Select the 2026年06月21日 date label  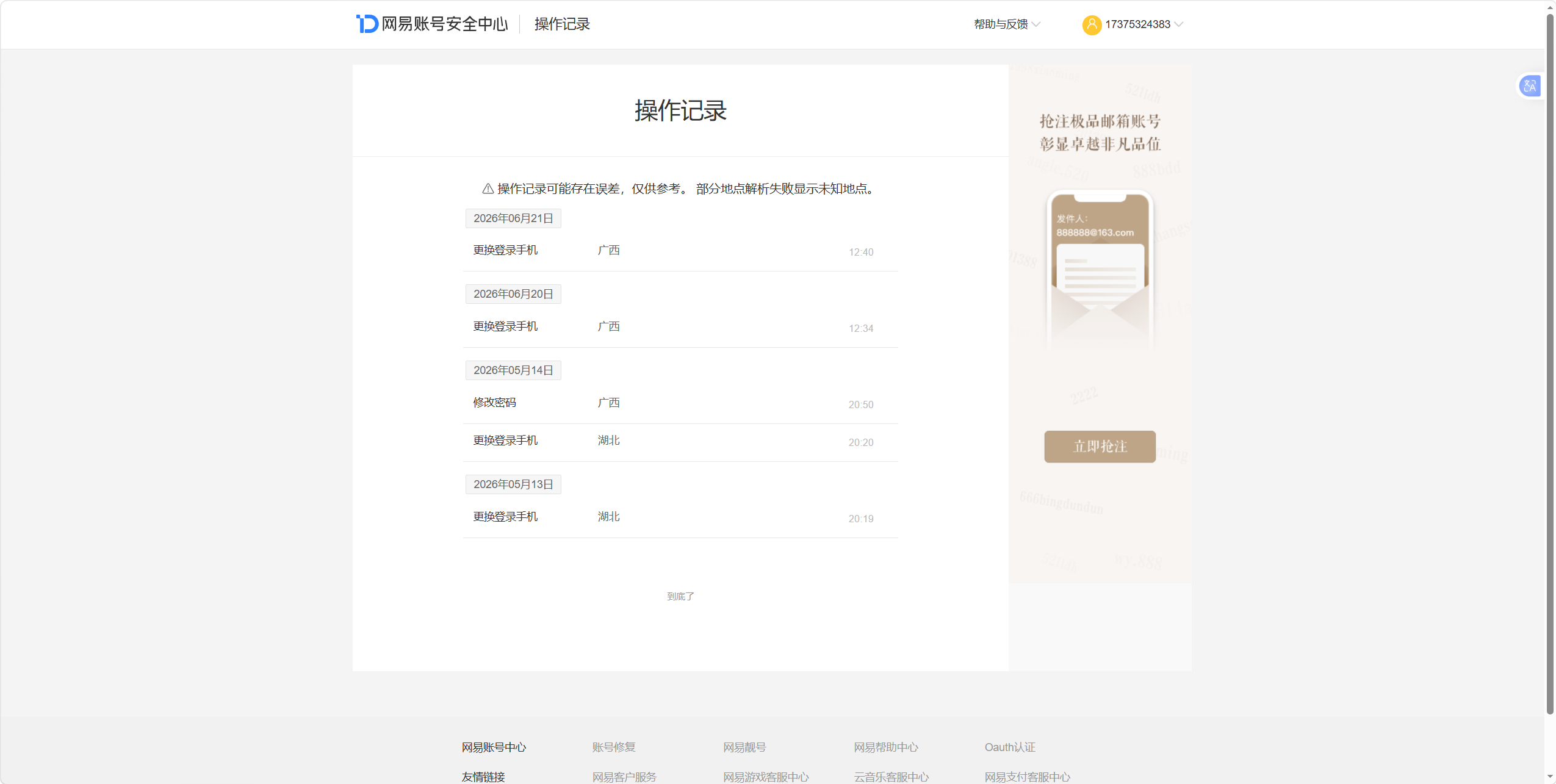point(513,218)
